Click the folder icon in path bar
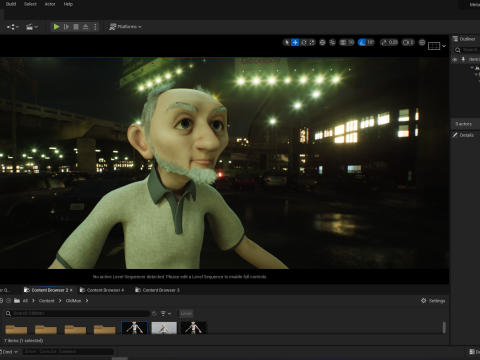This screenshot has width=480, height=360. (x=17, y=301)
